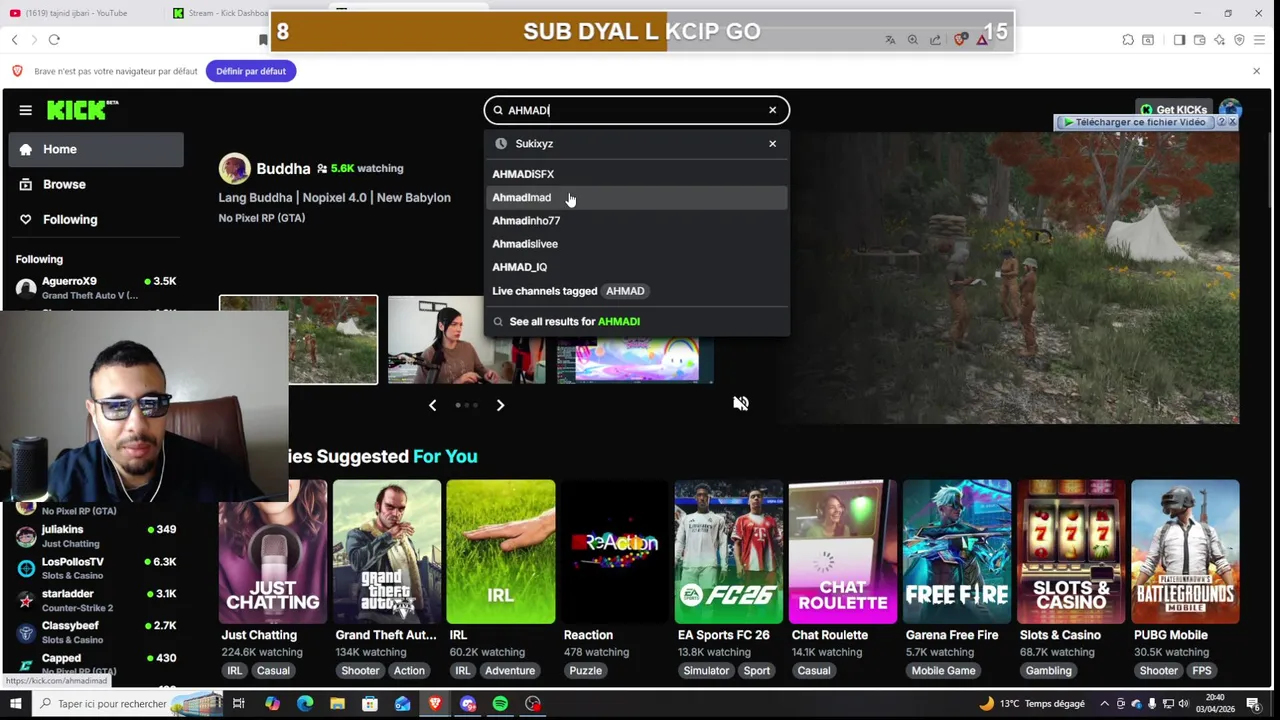1280x720 pixels.
Task: Open Browse in sidebar
Action: click(97, 184)
